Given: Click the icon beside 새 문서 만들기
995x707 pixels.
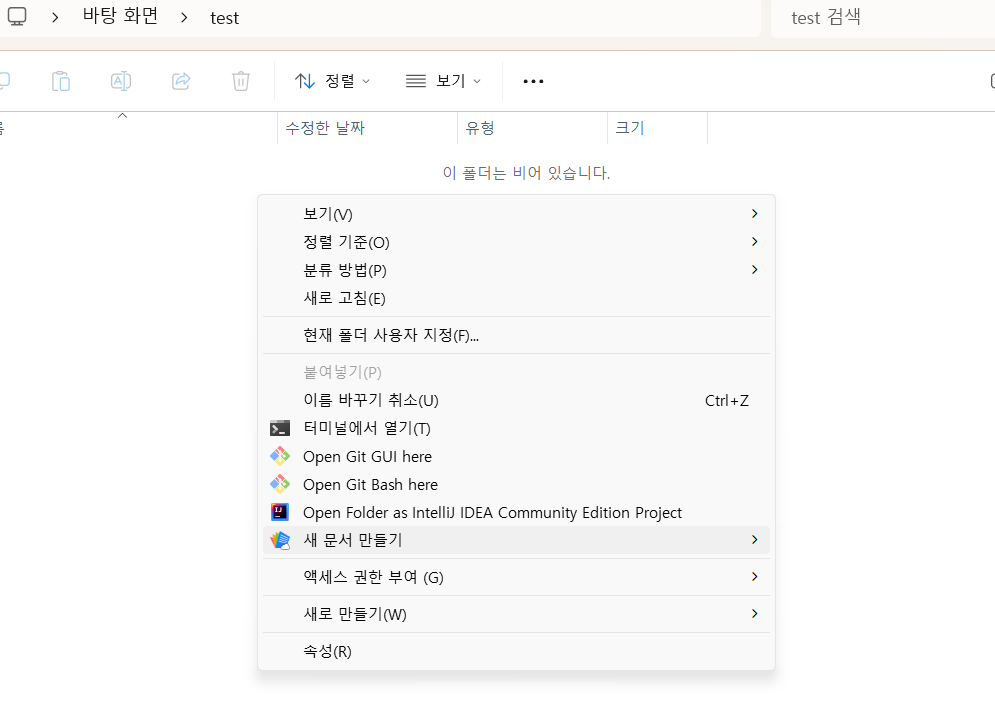Looking at the screenshot, I should click(x=280, y=540).
